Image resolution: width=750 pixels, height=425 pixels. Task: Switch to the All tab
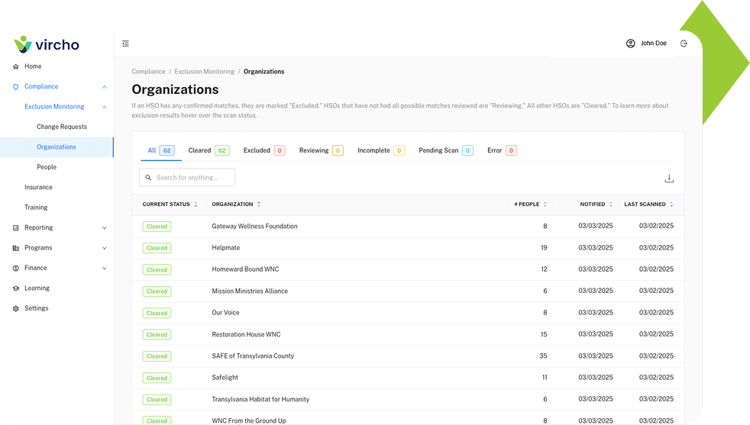point(161,151)
